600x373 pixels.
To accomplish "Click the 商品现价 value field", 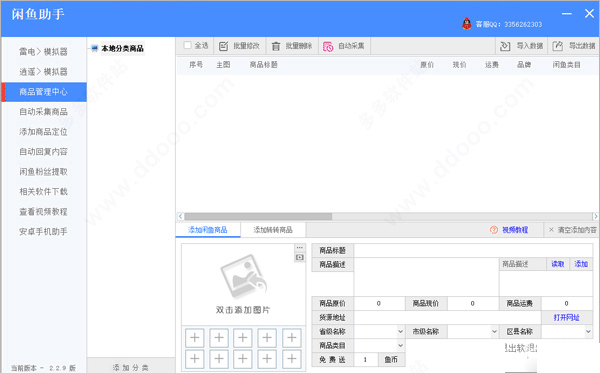I will (473, 303).
